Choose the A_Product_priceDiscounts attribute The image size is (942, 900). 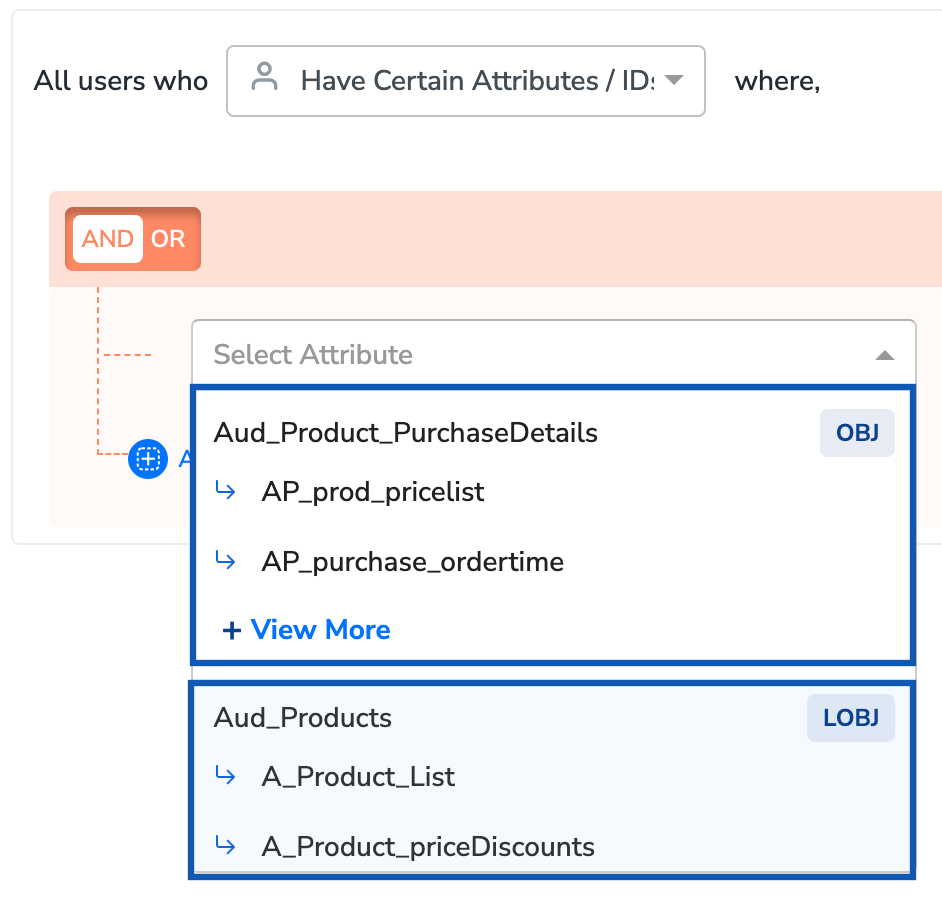click(x=428, y=847)
